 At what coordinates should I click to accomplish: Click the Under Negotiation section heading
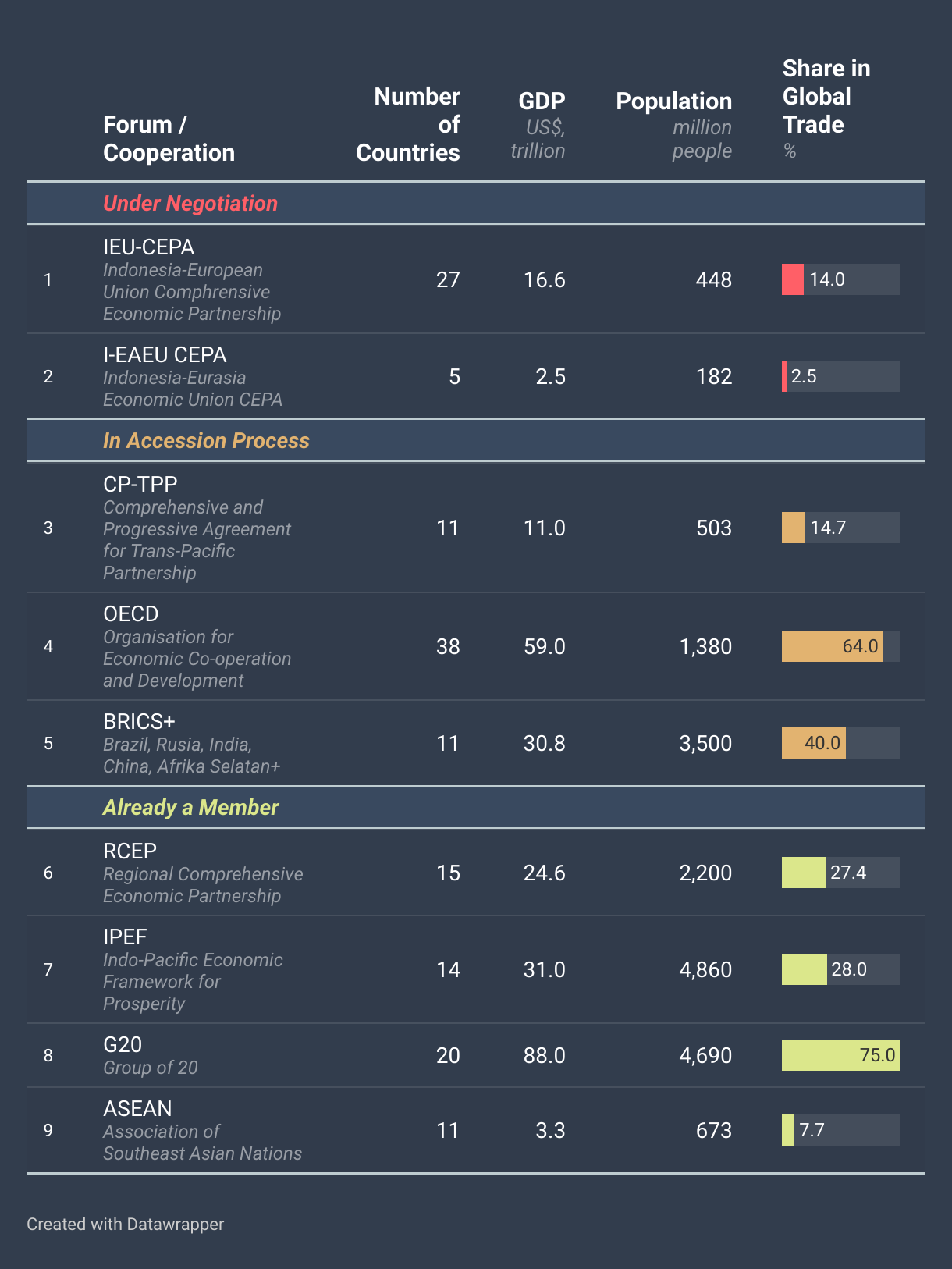pos(190,203)
